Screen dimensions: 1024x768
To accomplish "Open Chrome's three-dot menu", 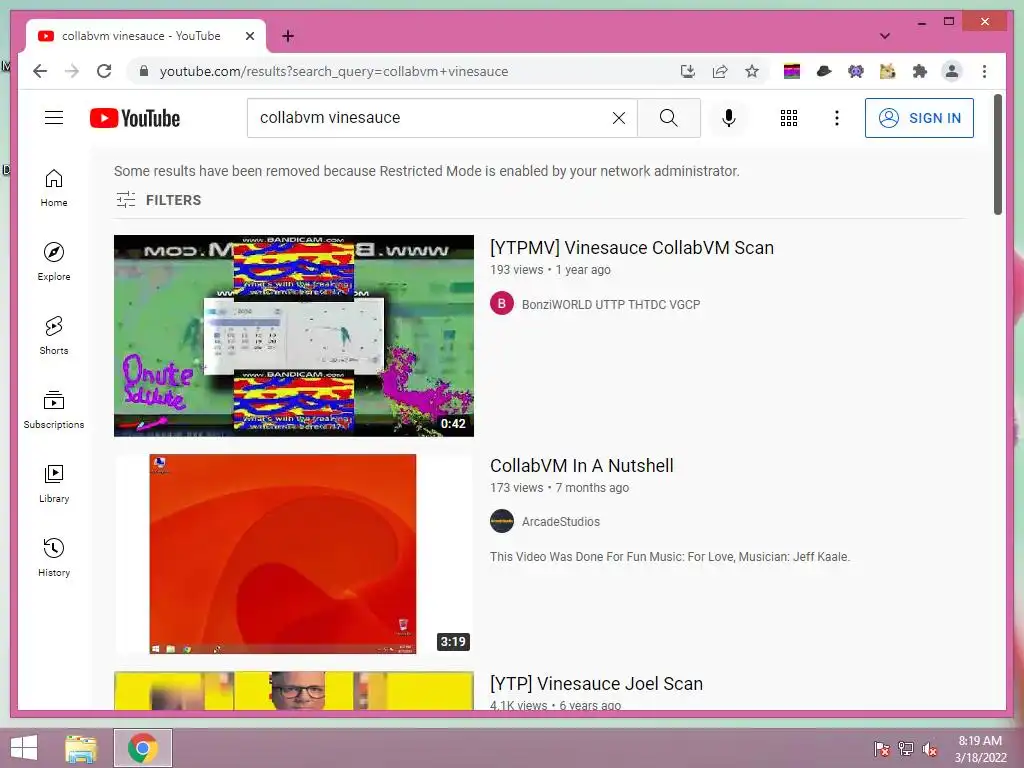I will click(984, 71).
